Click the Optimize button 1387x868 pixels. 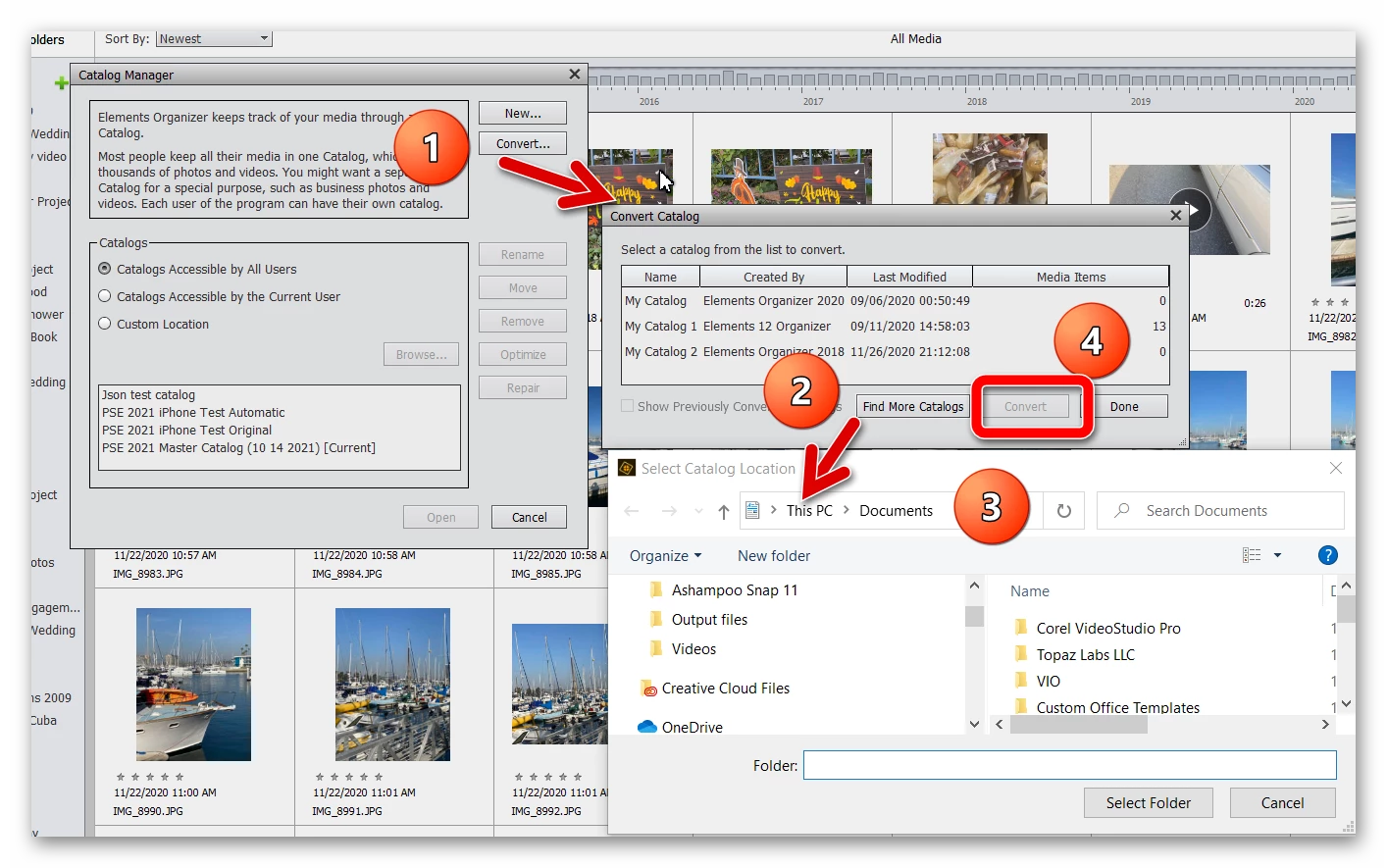pos(523,355)
